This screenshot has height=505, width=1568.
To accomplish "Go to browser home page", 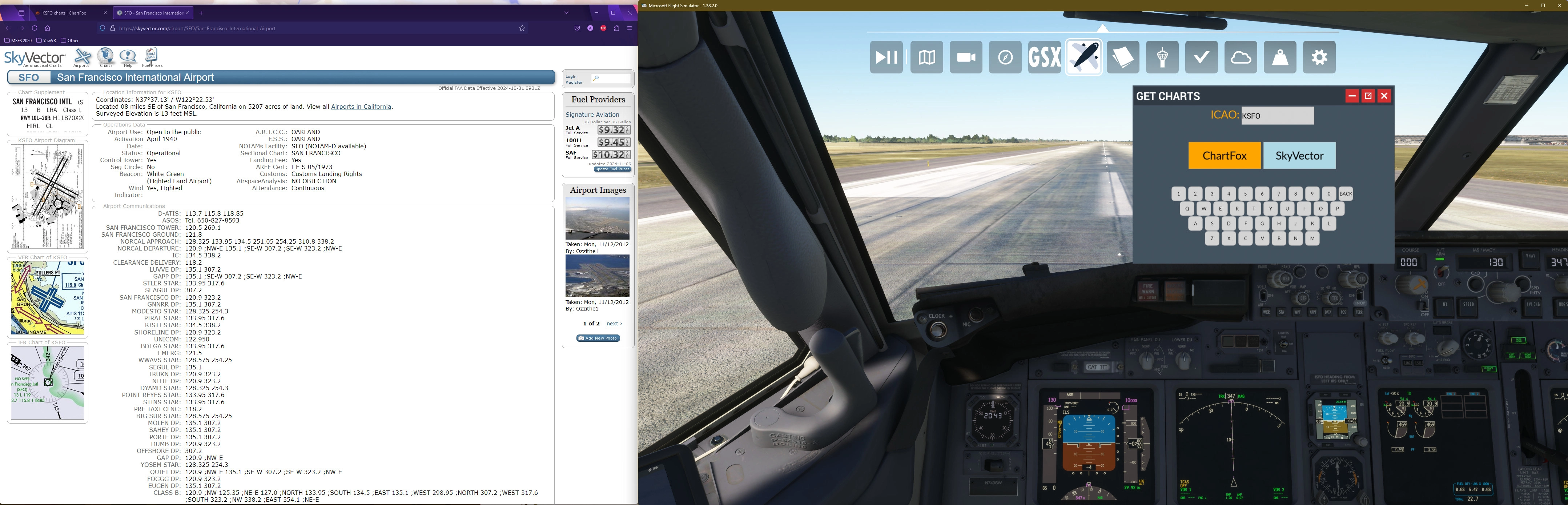I will click(48, 28).
